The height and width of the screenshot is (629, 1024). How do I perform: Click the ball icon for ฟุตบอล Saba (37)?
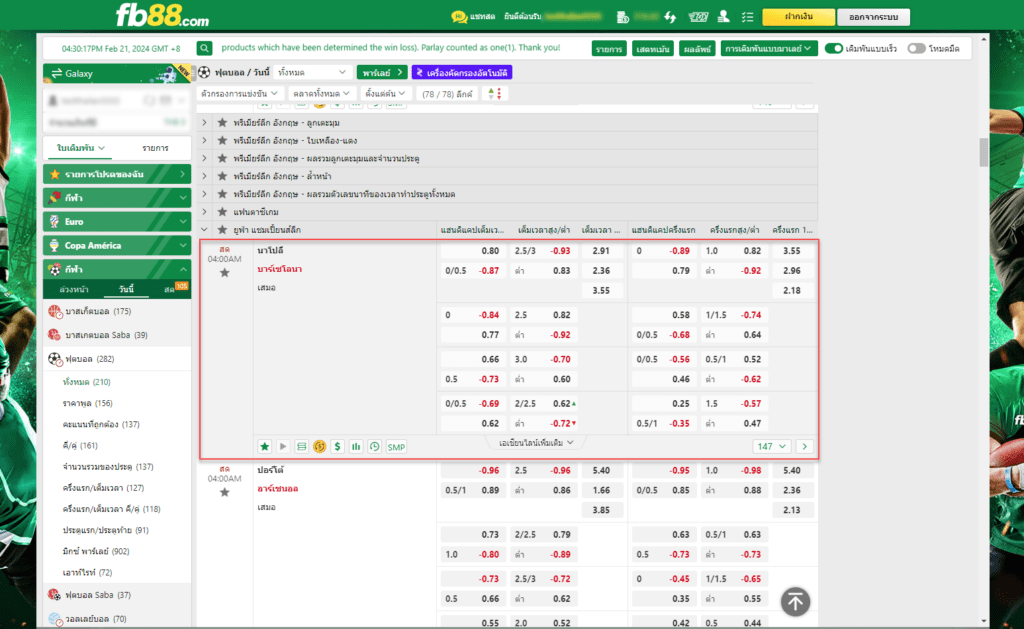point(55,595)
